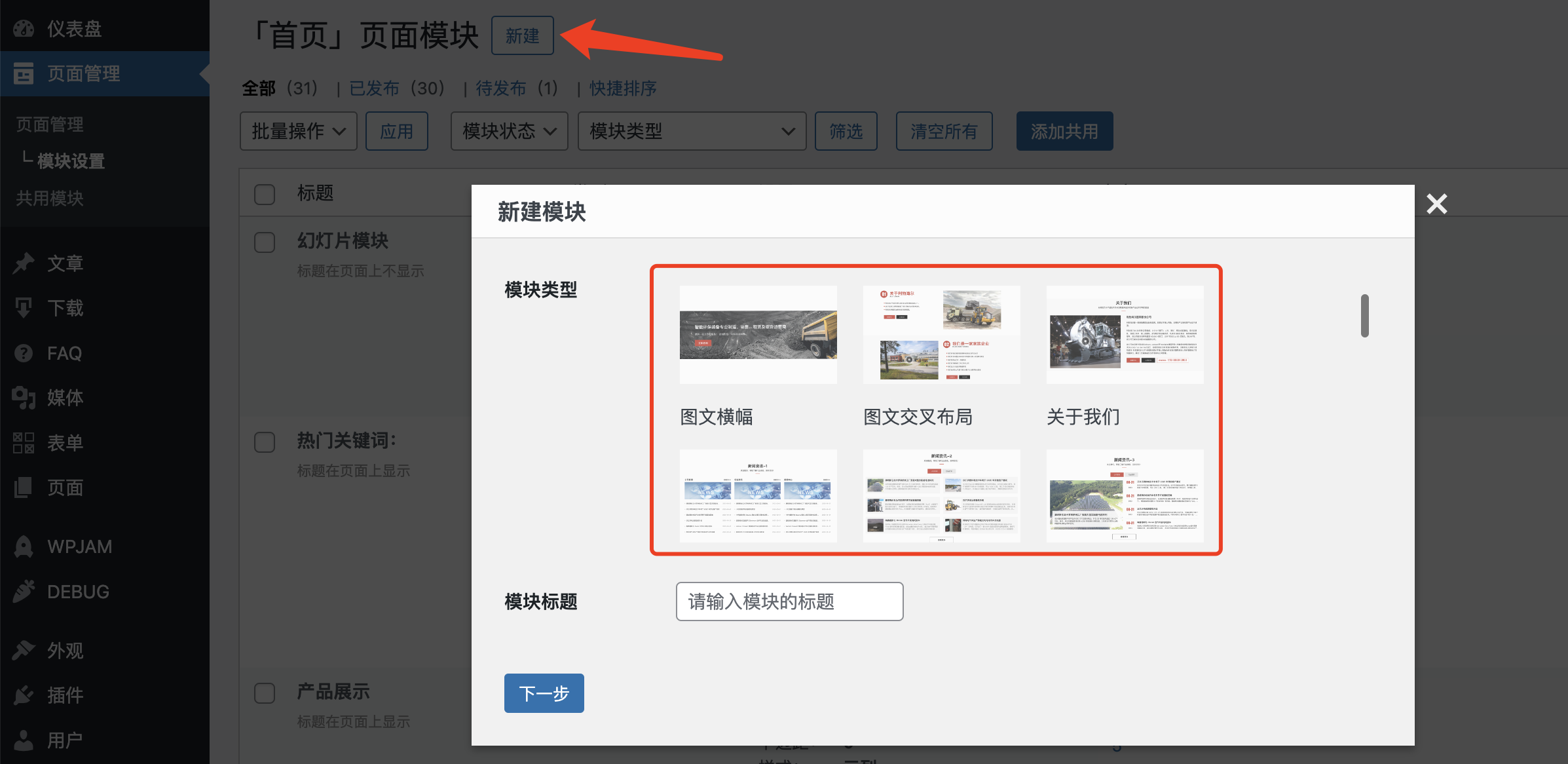Click the 清空所有 button

(944, 131)
